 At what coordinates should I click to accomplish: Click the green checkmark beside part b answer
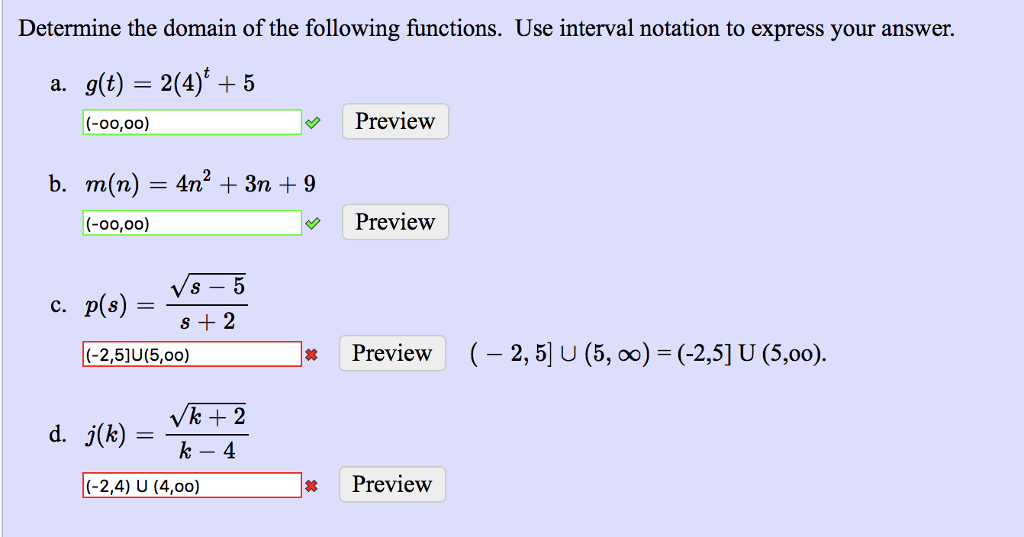pyautogui.click(x=313, y=223)
